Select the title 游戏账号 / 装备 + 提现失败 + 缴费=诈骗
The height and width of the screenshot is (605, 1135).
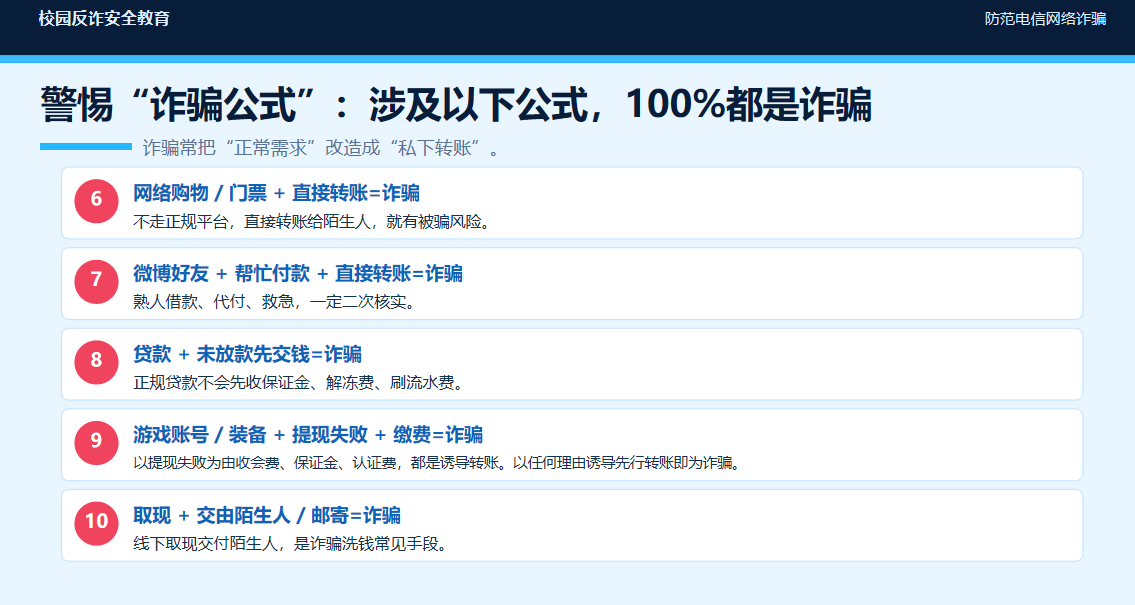308,435
